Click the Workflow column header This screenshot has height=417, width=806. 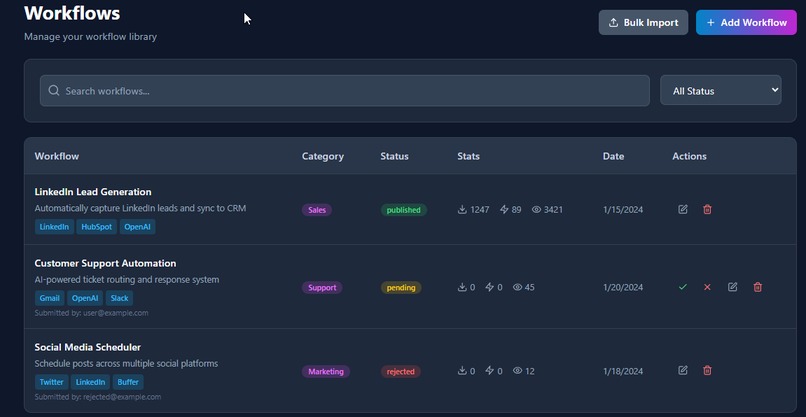tap(57, 156)
